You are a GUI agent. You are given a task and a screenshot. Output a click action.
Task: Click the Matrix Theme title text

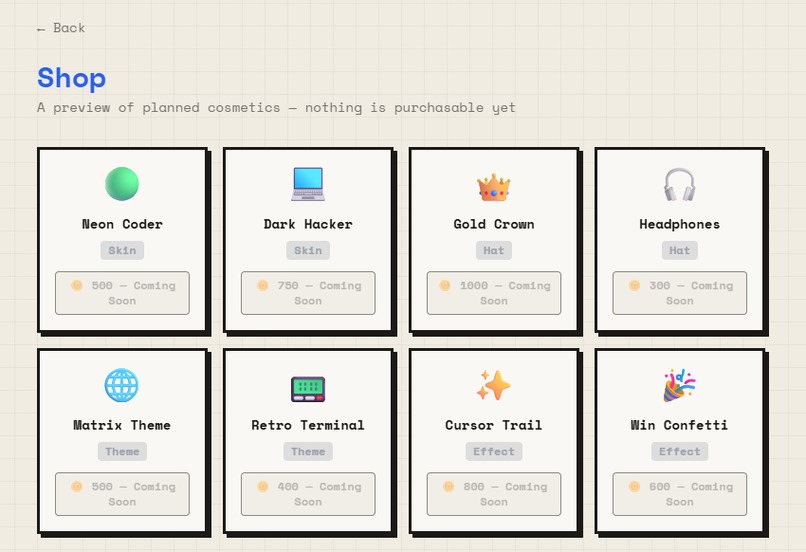point(122,425)
